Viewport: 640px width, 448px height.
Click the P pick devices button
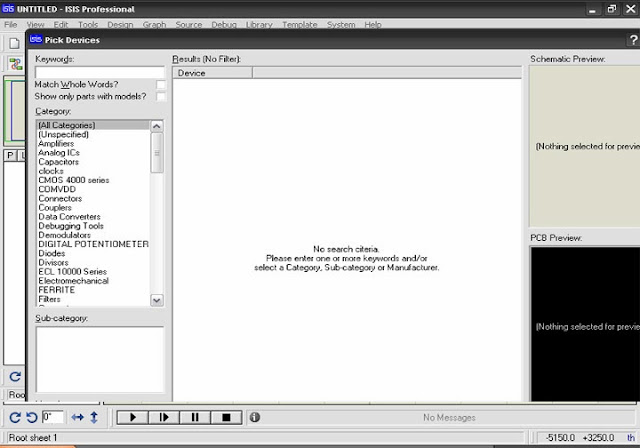[10, 155]
